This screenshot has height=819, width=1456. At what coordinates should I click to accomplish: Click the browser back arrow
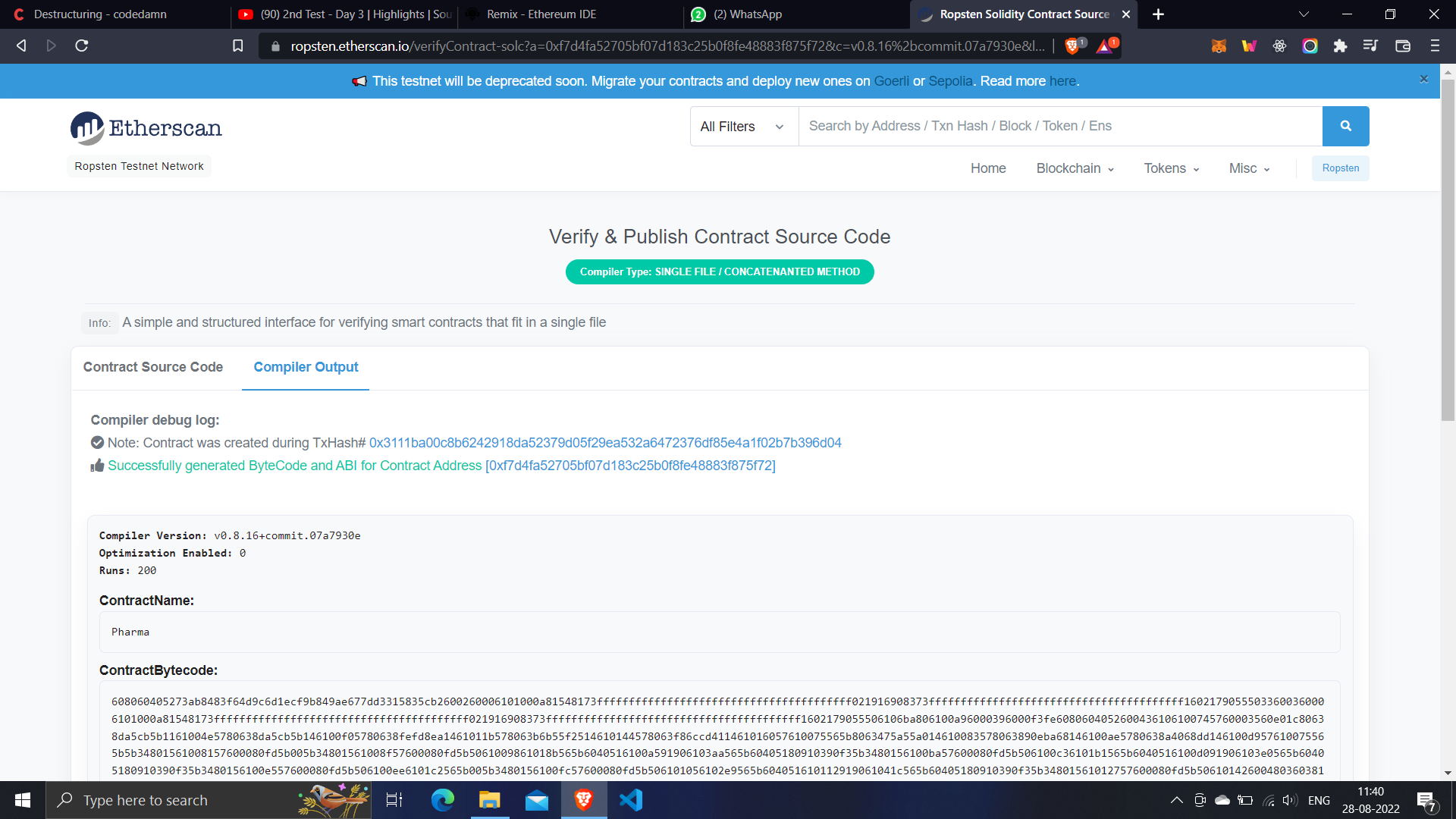[21, 45]
